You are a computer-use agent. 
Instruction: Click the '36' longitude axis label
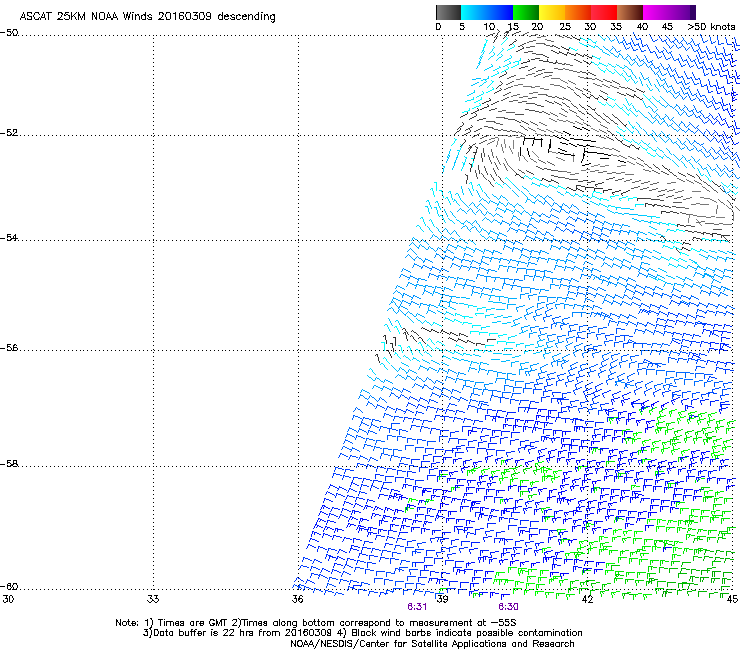click(297, 599)
